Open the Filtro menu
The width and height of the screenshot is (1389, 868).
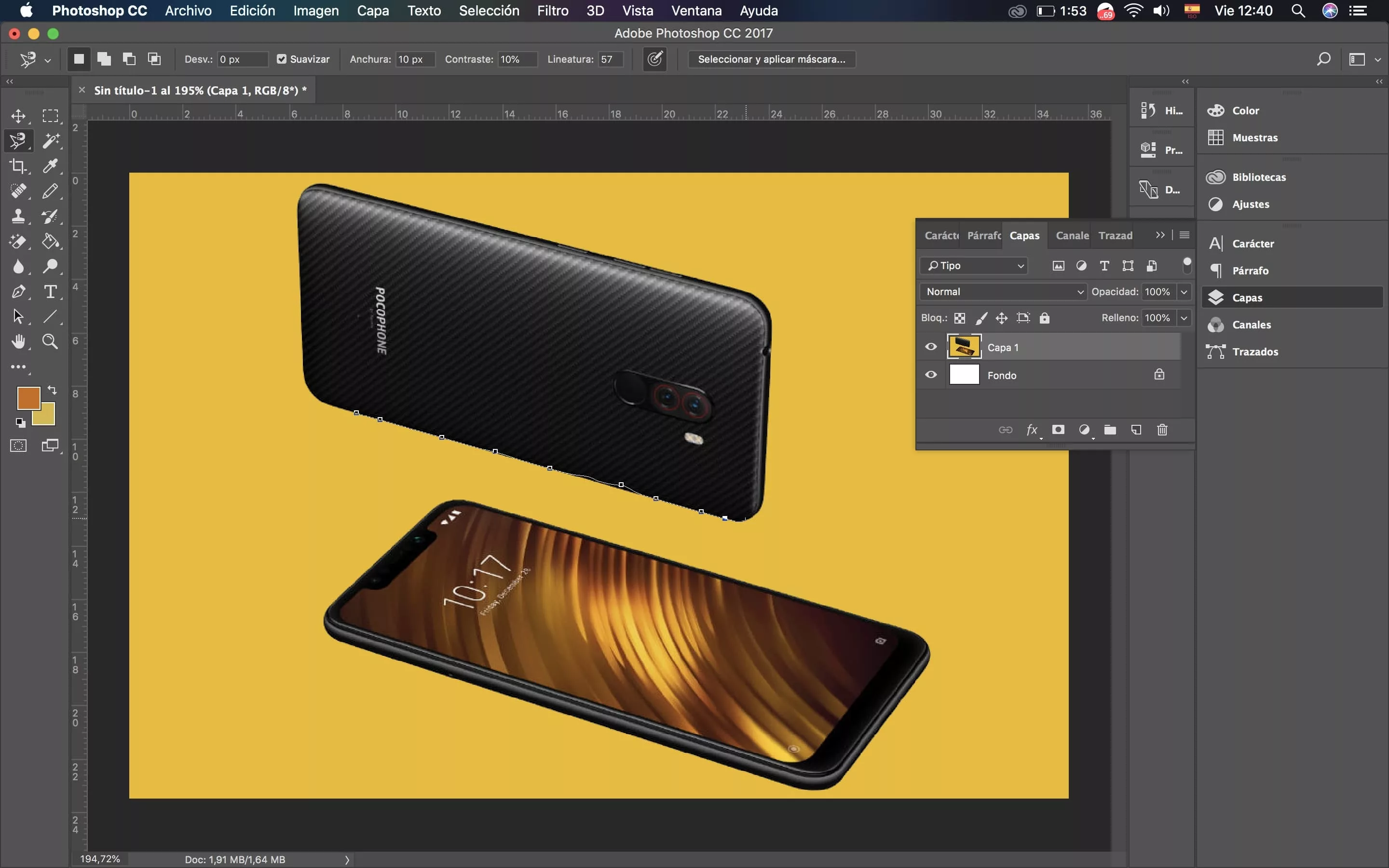(x=552, y=11)
